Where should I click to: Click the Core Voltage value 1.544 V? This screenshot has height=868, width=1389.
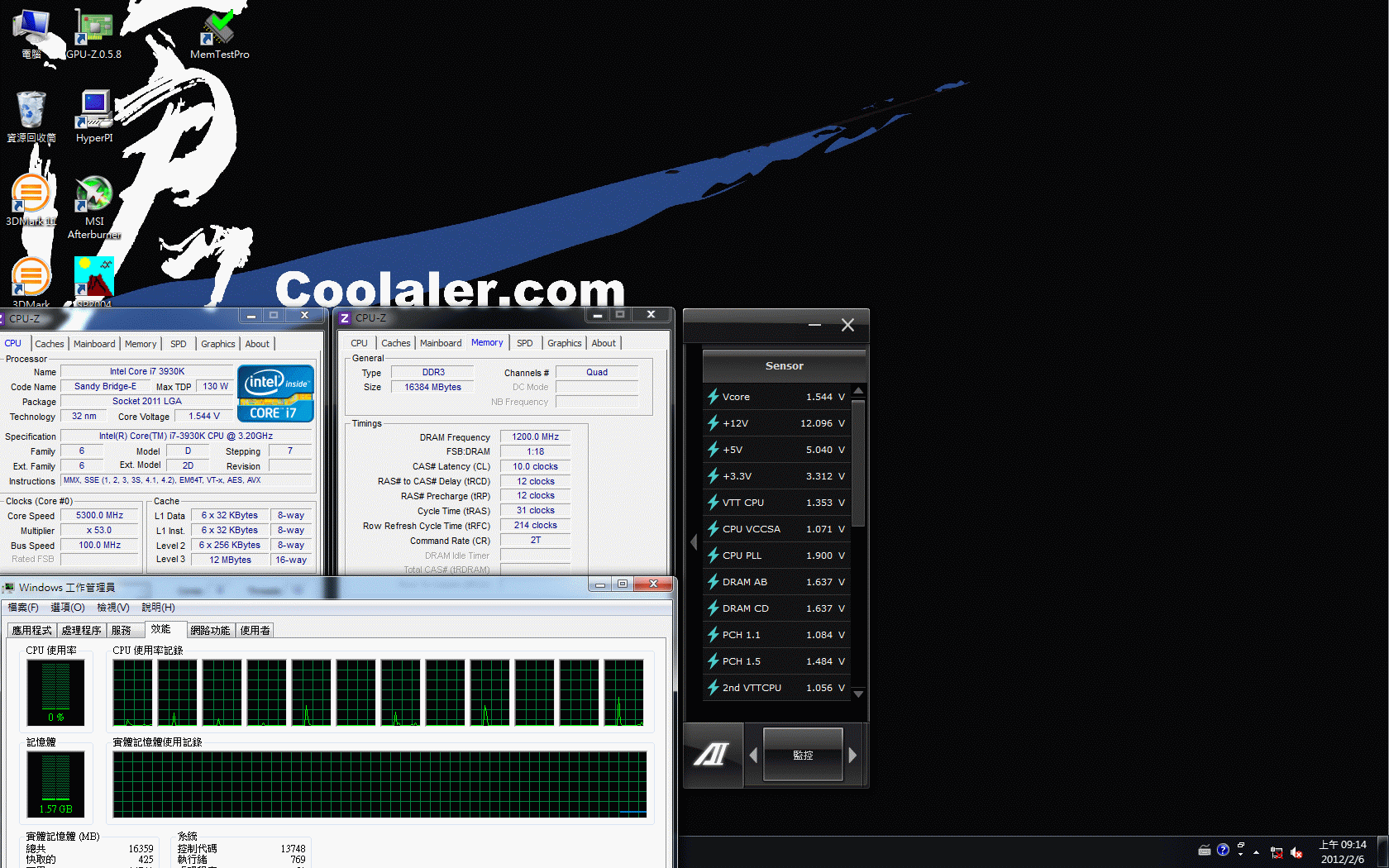tap(203, 416)
